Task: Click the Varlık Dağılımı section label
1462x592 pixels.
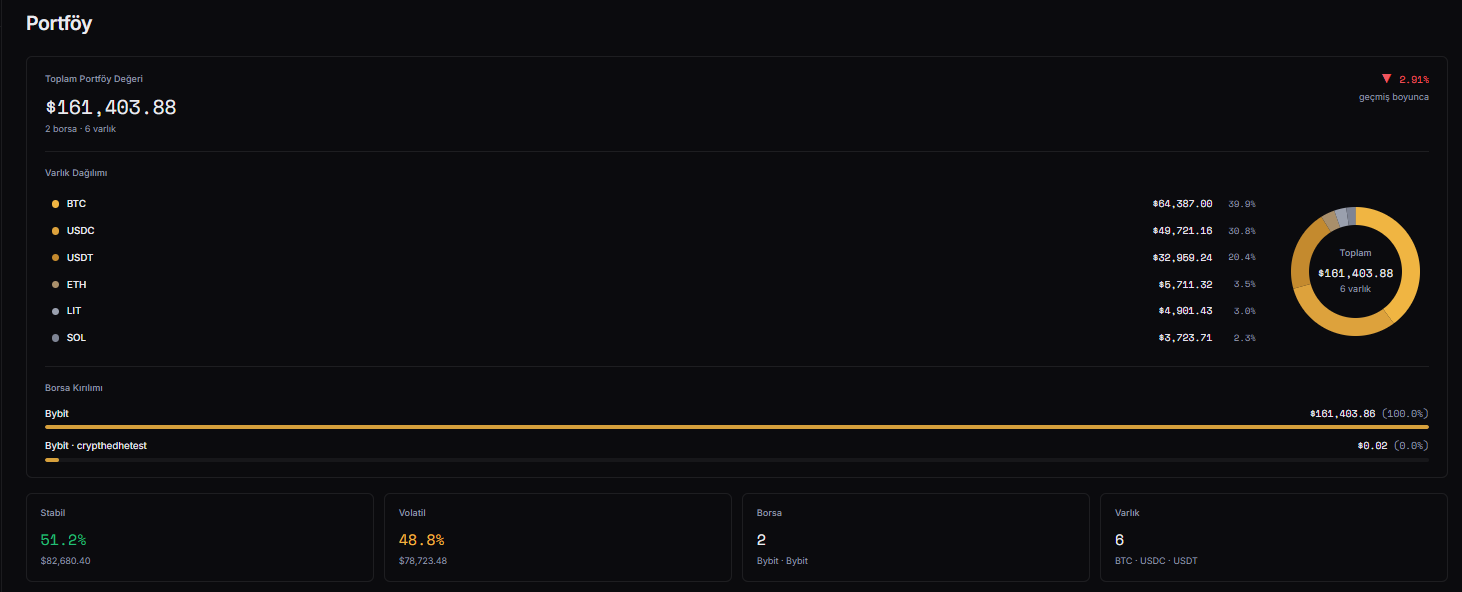Action: (x=76, y=173)
